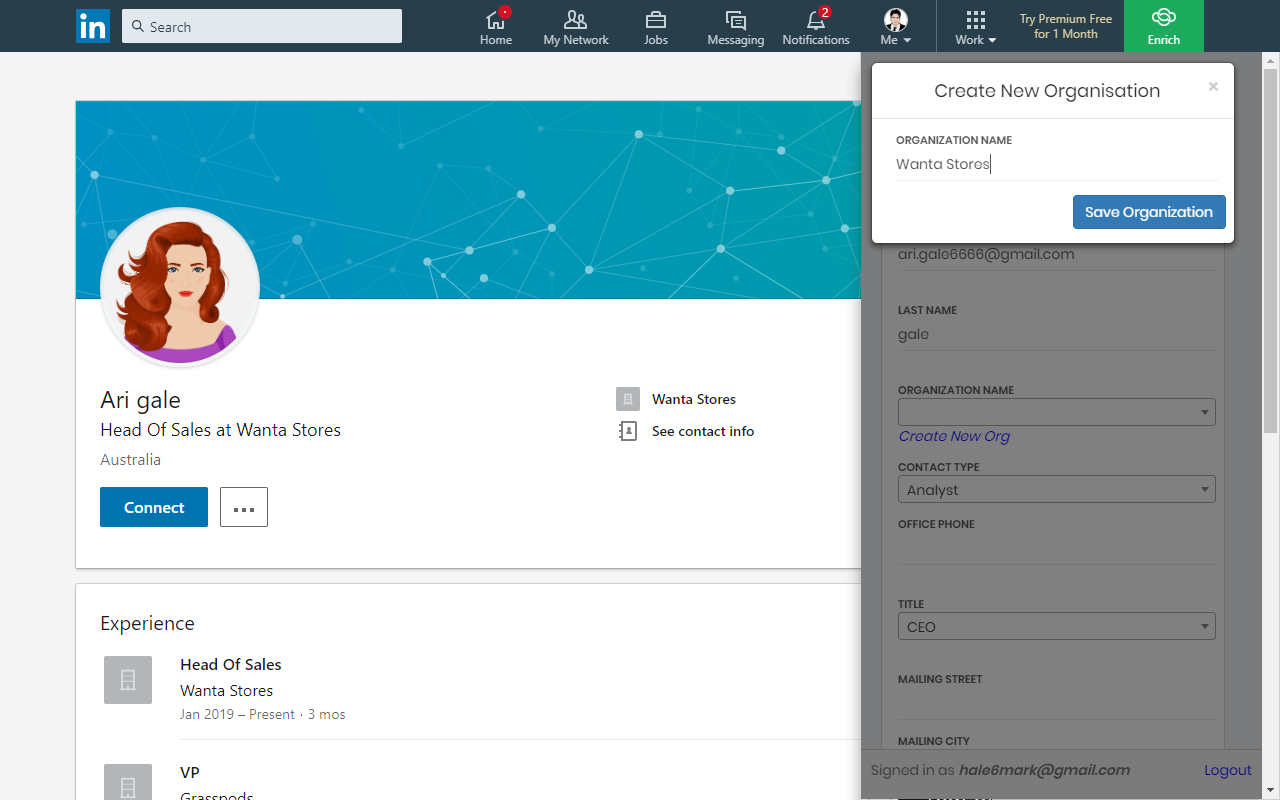This screenshot has width=1280, height=800.
Task: Open the Home feed icon
Action: pos(496,21)
